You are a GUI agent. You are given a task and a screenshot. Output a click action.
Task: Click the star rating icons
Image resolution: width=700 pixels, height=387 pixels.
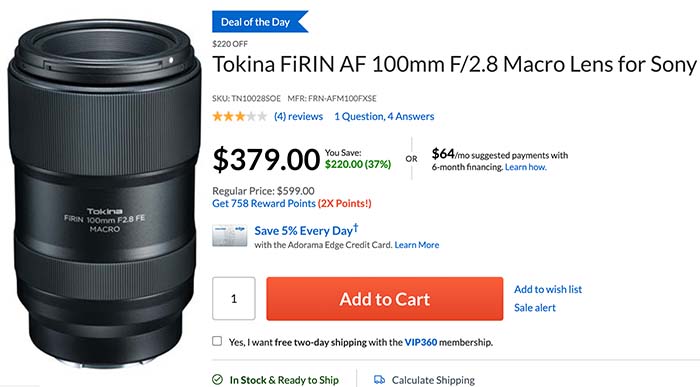240,117
